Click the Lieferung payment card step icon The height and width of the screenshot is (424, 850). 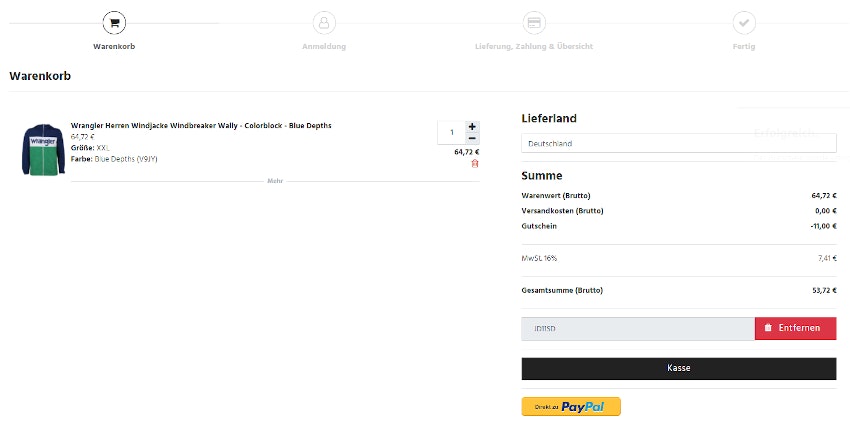(534, 23)
